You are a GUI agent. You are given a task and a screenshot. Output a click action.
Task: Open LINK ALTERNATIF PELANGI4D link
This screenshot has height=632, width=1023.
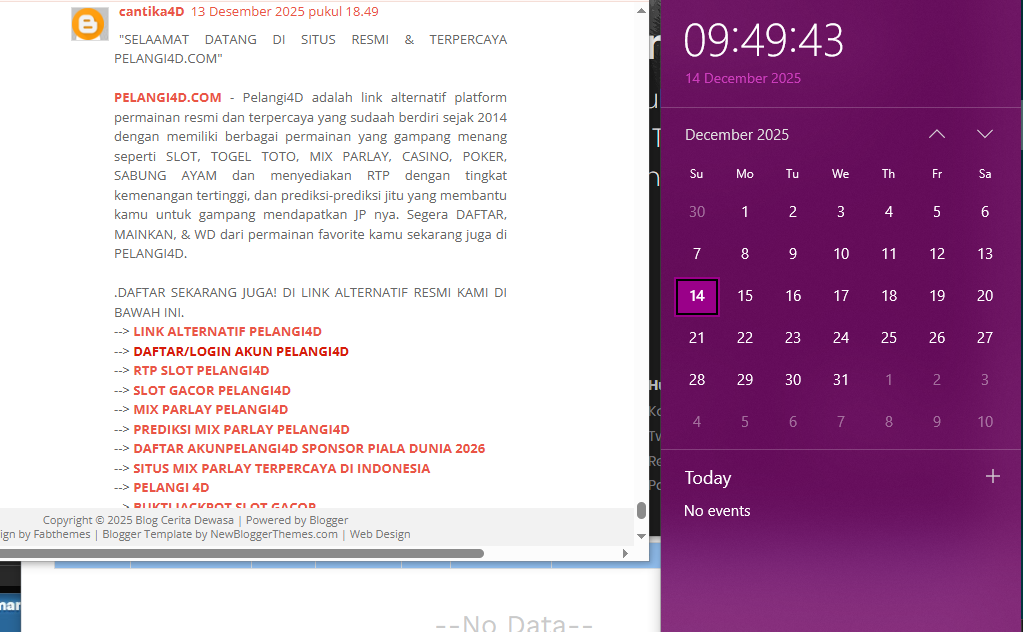(x=227, y=332)
